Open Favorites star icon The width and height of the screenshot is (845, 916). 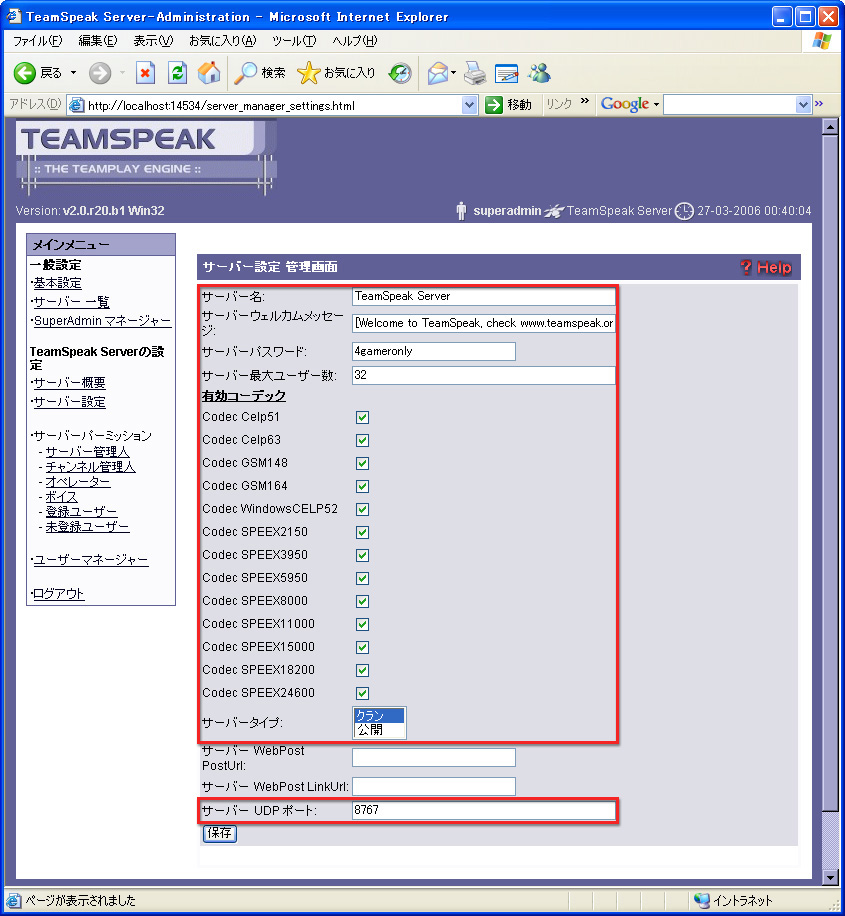point(309,73)
